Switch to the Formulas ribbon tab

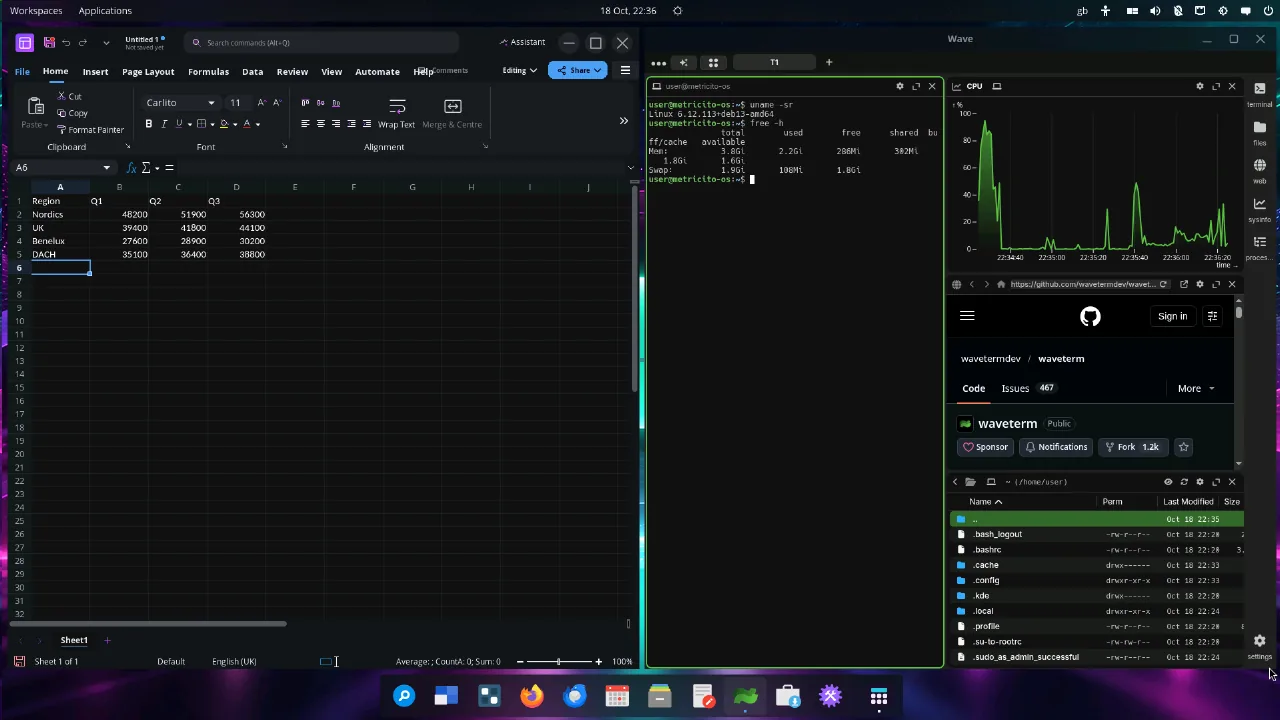(x=208, y=72)
